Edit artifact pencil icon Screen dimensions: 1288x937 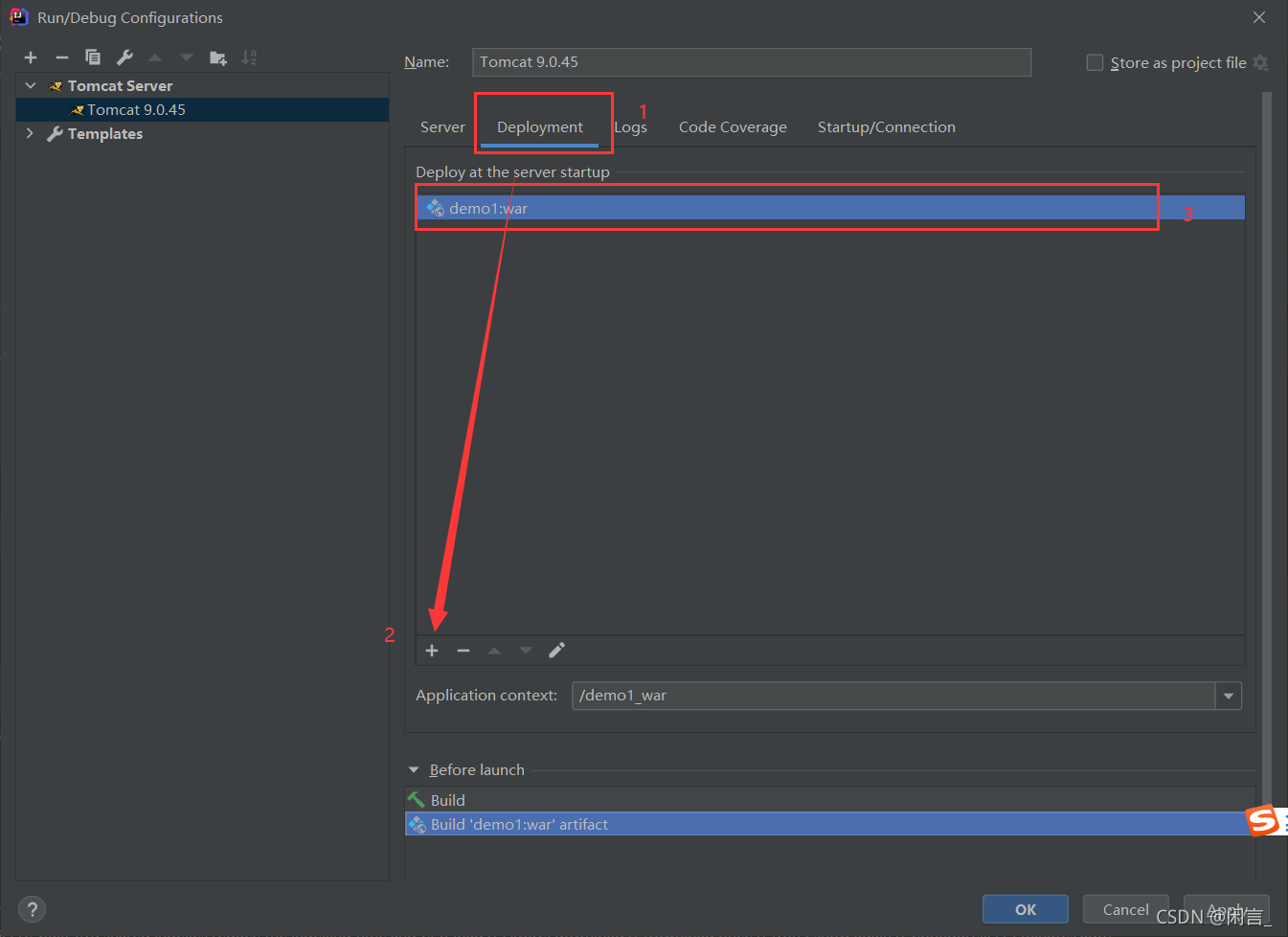[x=556, y=651]
